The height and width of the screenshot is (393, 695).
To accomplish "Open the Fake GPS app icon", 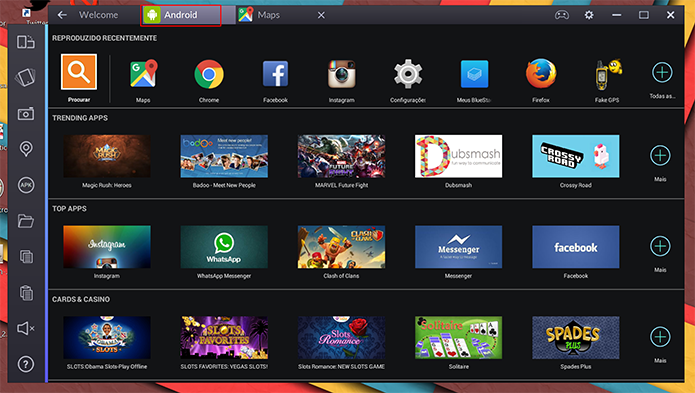I will coord(608,74).
